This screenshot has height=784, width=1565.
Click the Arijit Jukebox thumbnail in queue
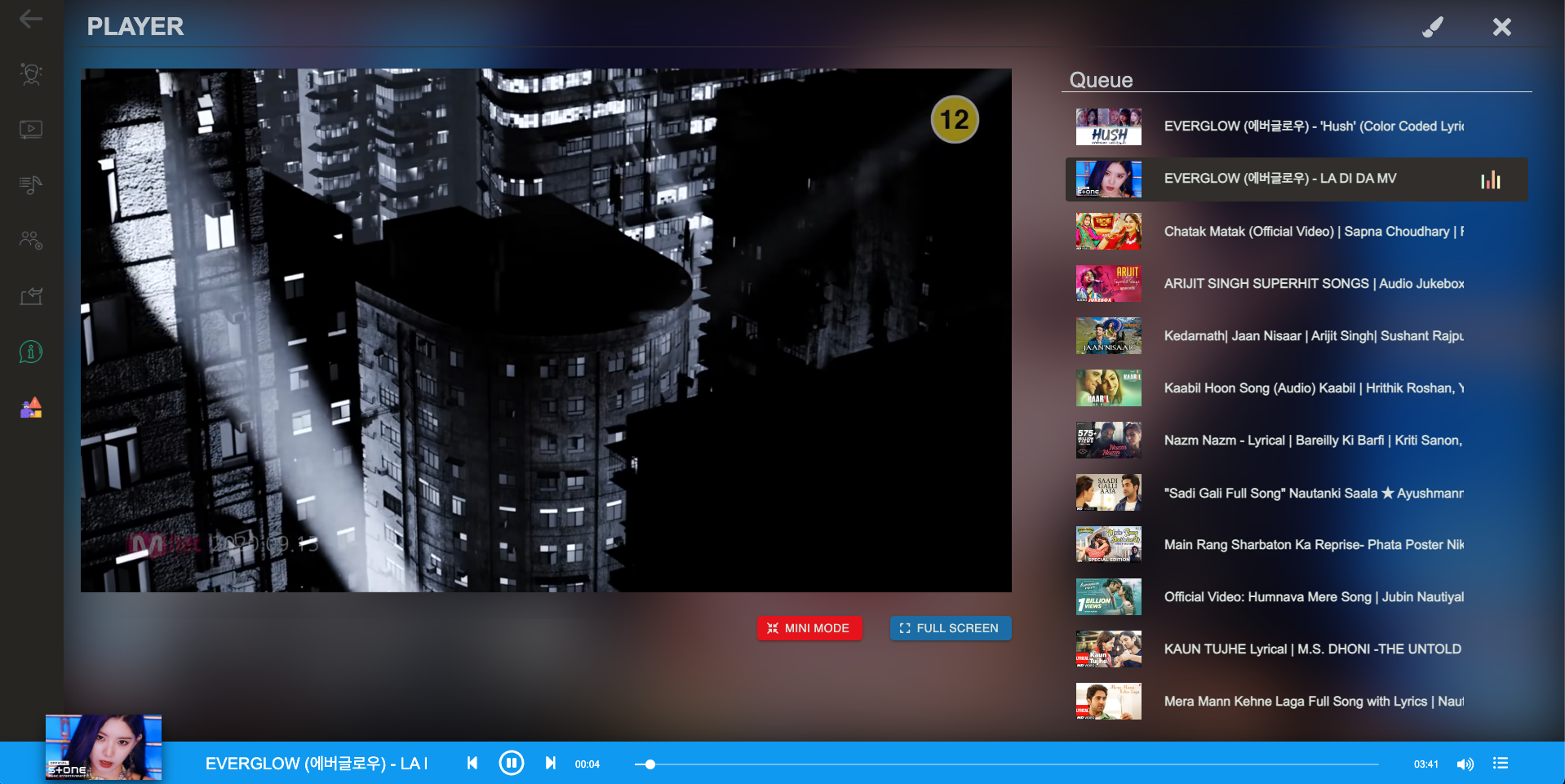click(1109, 284)
